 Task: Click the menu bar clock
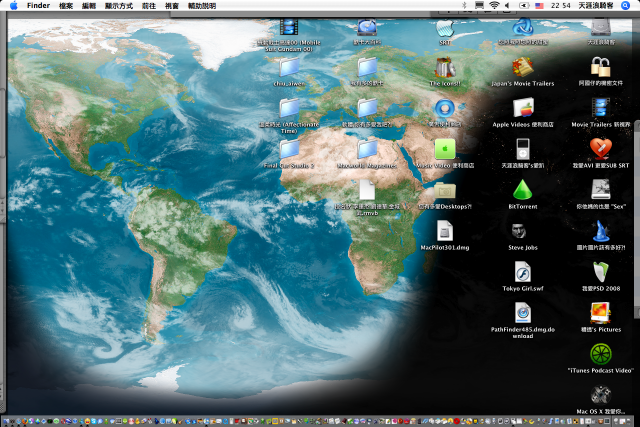[561, 6]
